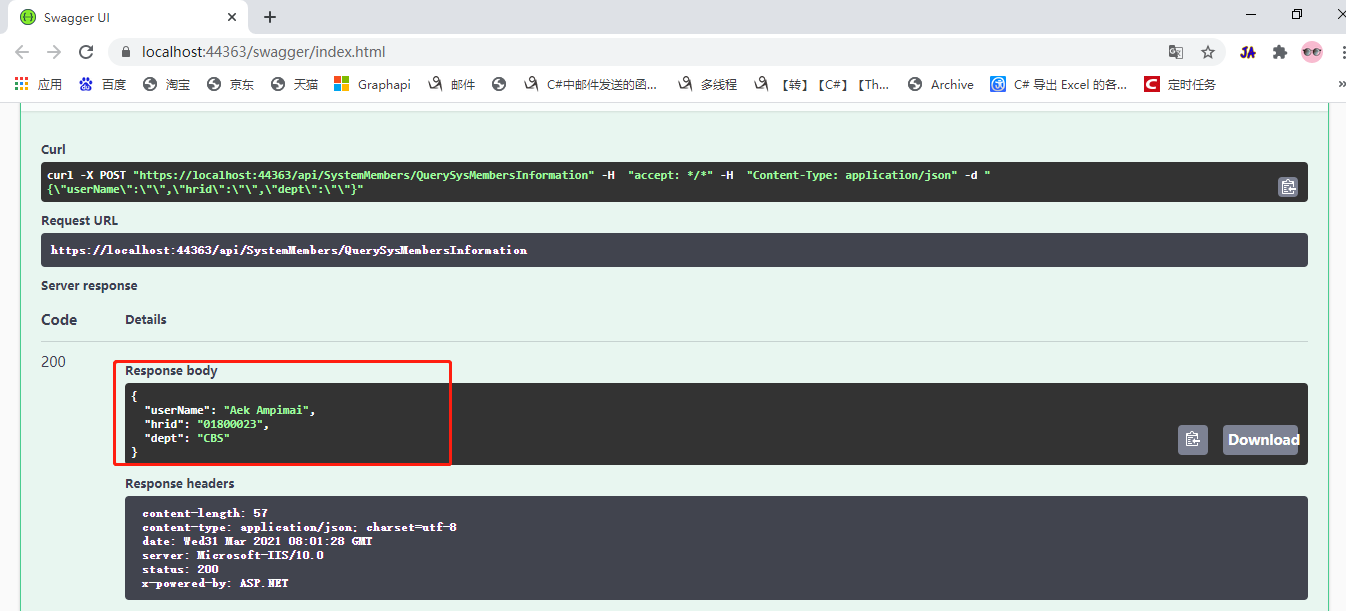The width and height of the screenshot is (1346, 611).
Task: Click the 200 response code
Action: coord(53,362)
